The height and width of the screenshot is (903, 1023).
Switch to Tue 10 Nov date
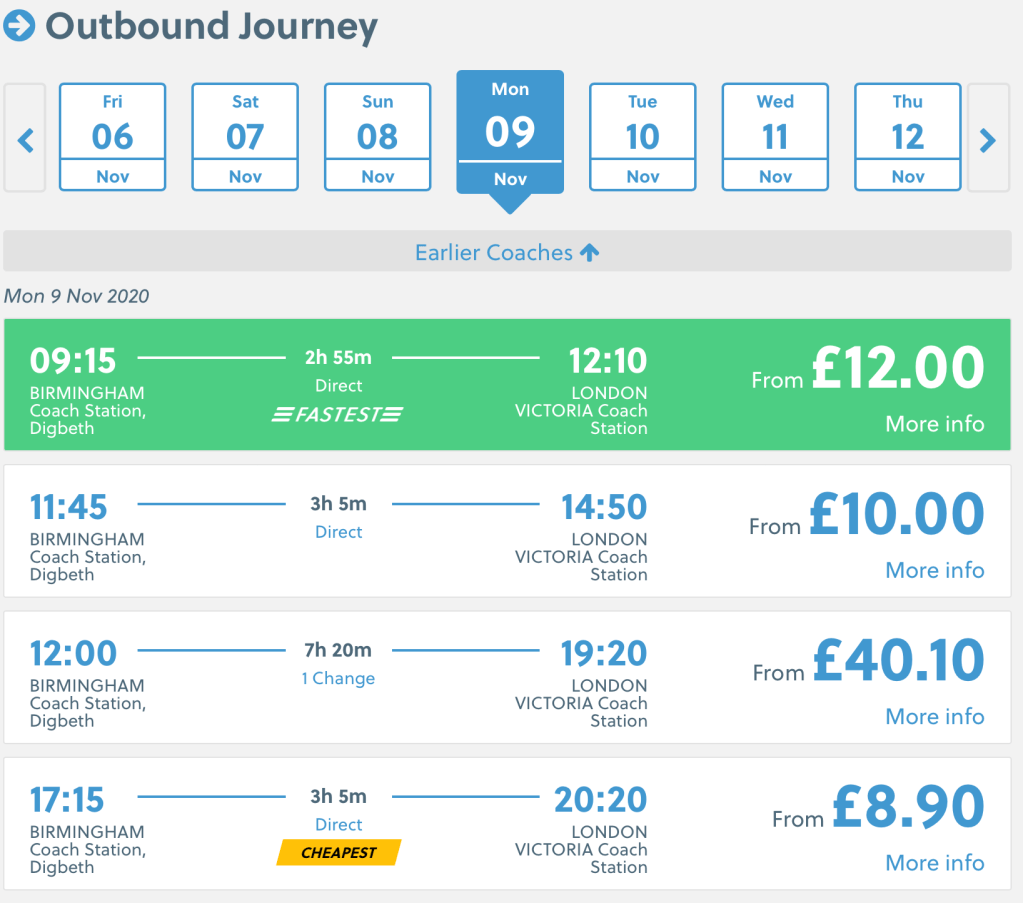tap(642, 137)
